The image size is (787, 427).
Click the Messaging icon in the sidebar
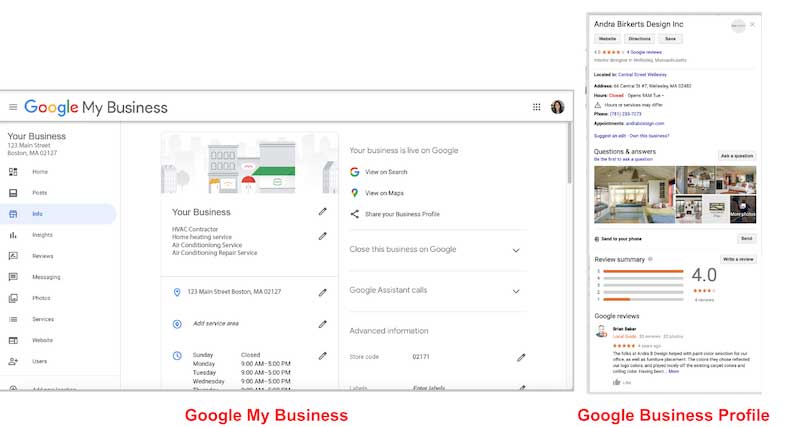pyautogui.click(x=13, y=277)
